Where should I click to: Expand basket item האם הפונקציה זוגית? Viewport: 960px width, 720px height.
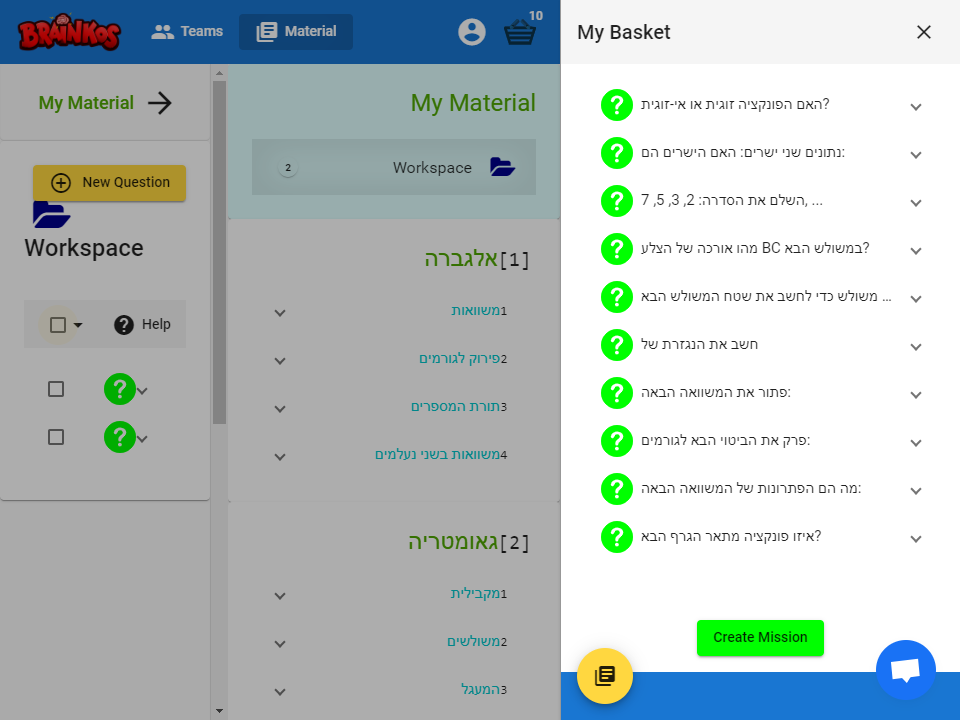pyautogui.click(x=915, y=107)
